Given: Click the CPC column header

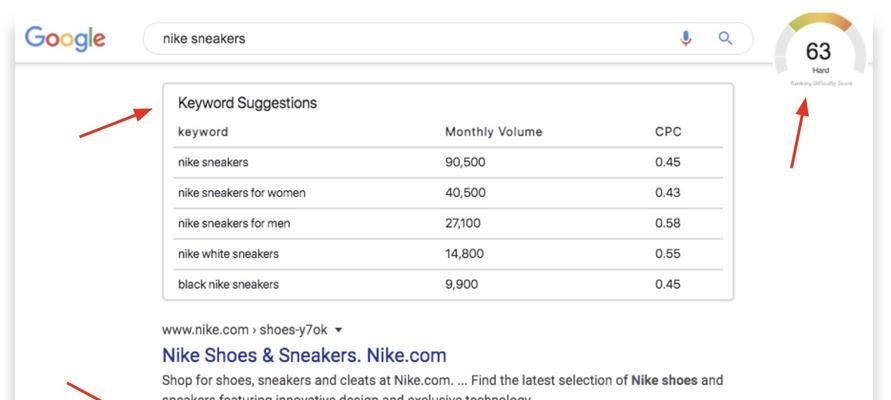Looking at the screenshot, I should click(x=668, y=132).
